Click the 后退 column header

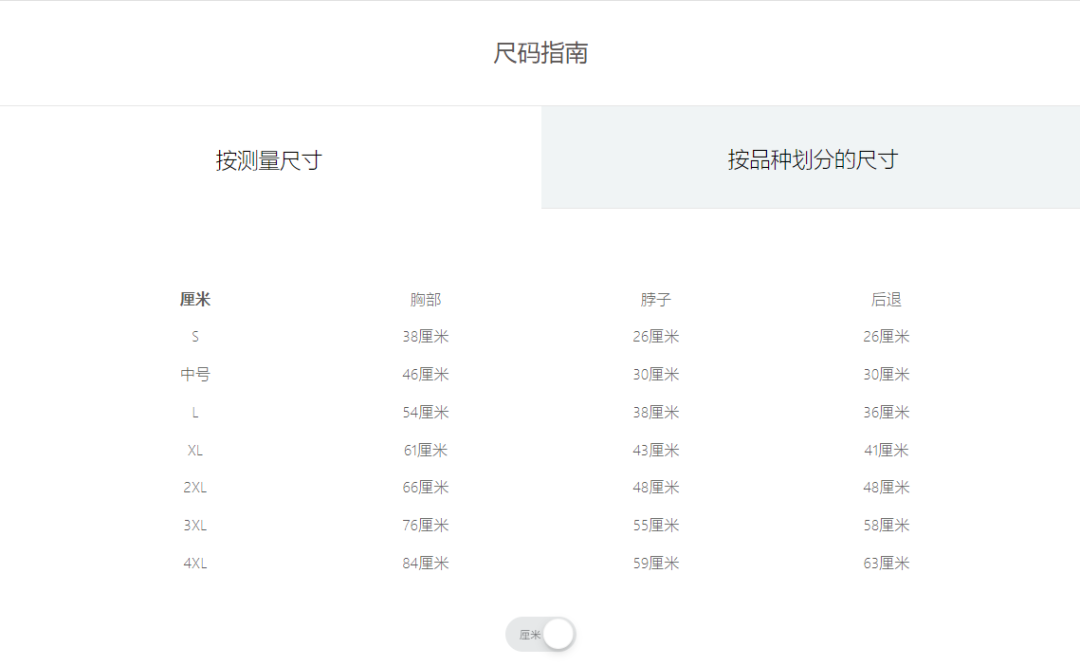coord(885,298)
